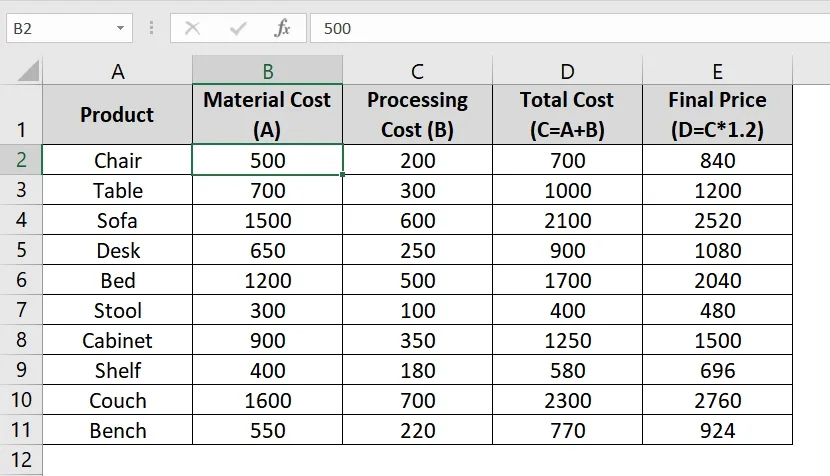Click Chair's final price 840
830x476 pixels.
coord(717,160)
